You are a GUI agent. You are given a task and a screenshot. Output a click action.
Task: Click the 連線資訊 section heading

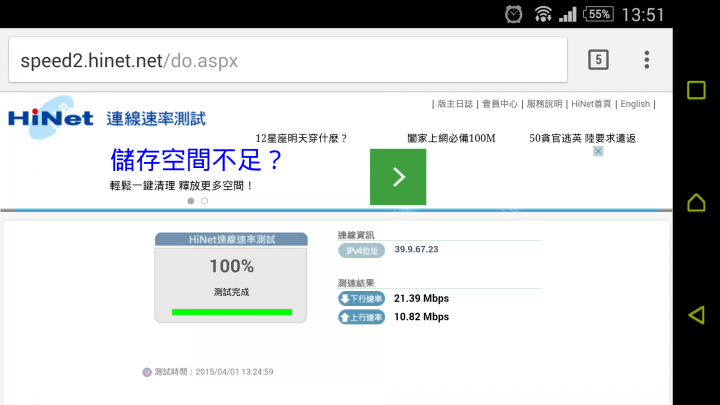356,235
